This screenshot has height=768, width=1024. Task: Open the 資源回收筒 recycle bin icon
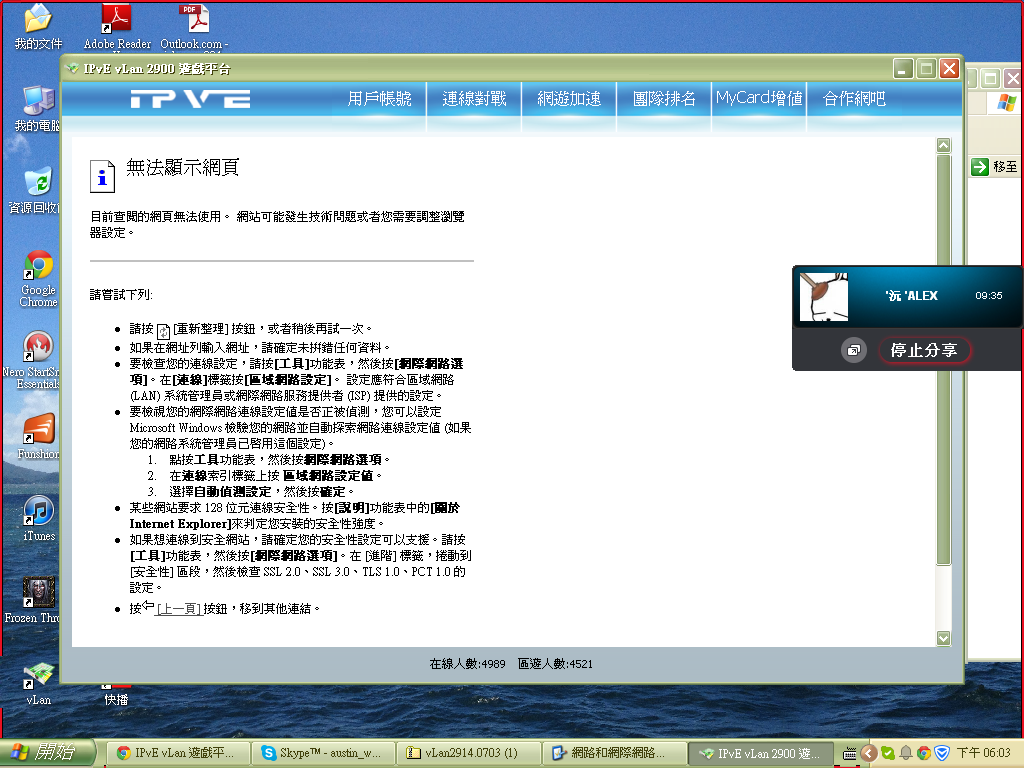click(x=38, y=183)
